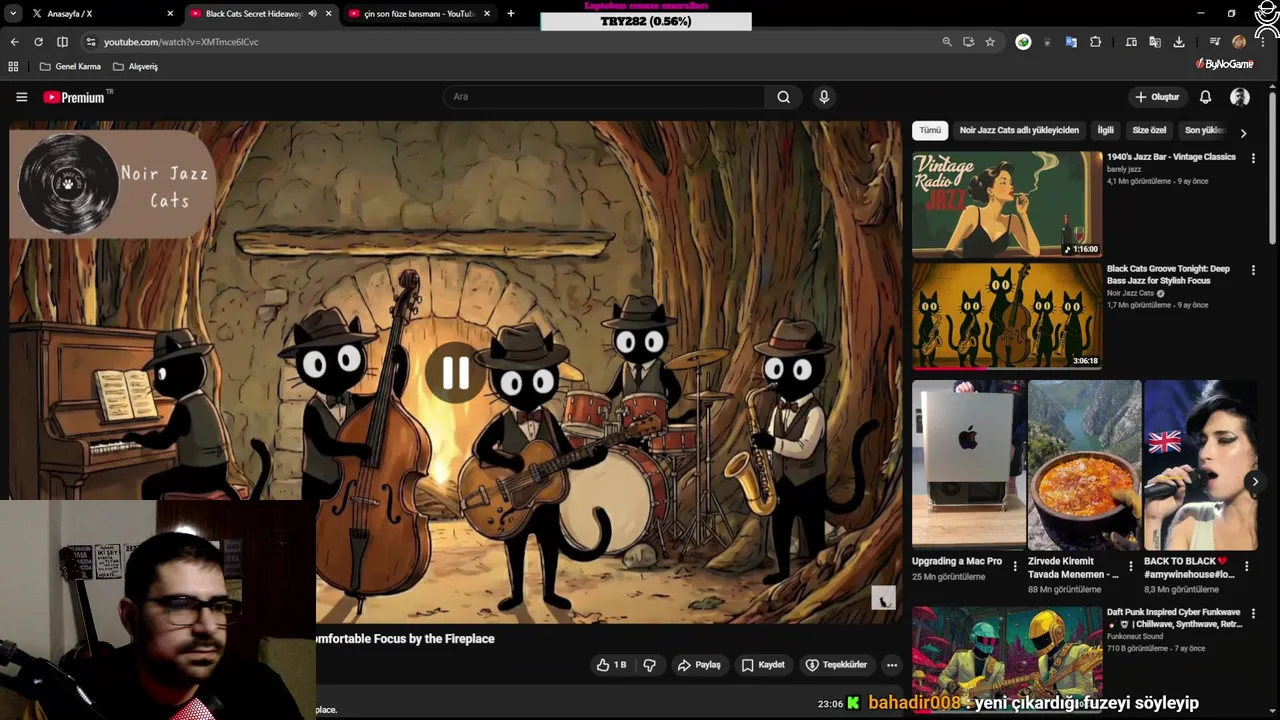Open the Chrome profile avatar
1280x720 pixels.
pos(1239,42)
